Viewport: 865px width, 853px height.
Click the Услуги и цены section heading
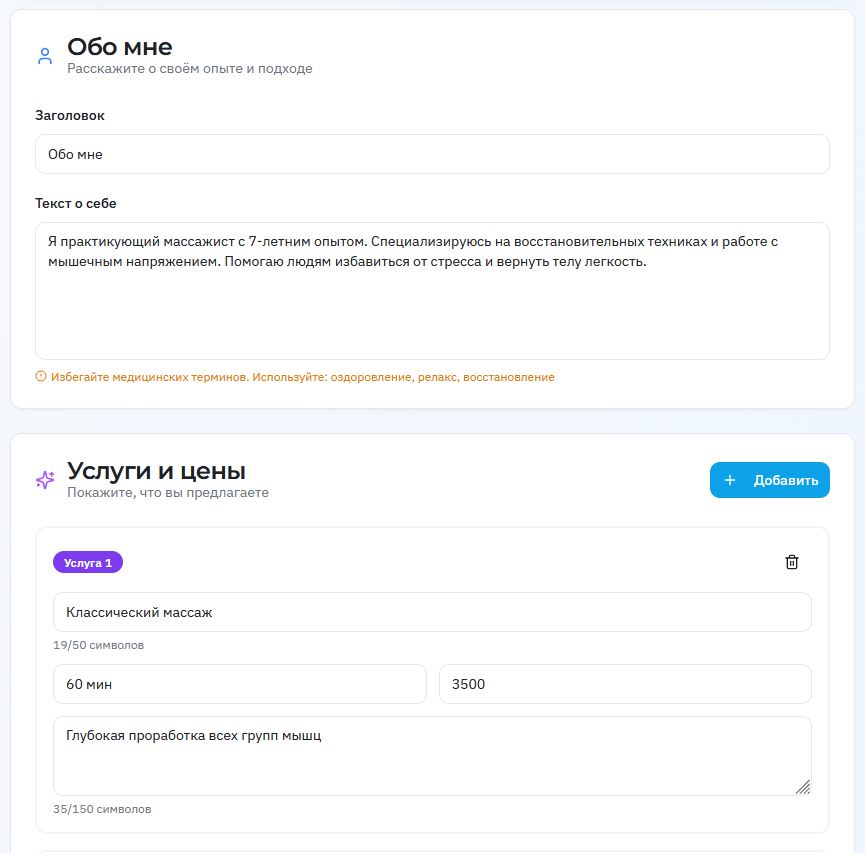pyautogui.click(x=156, y=471)
